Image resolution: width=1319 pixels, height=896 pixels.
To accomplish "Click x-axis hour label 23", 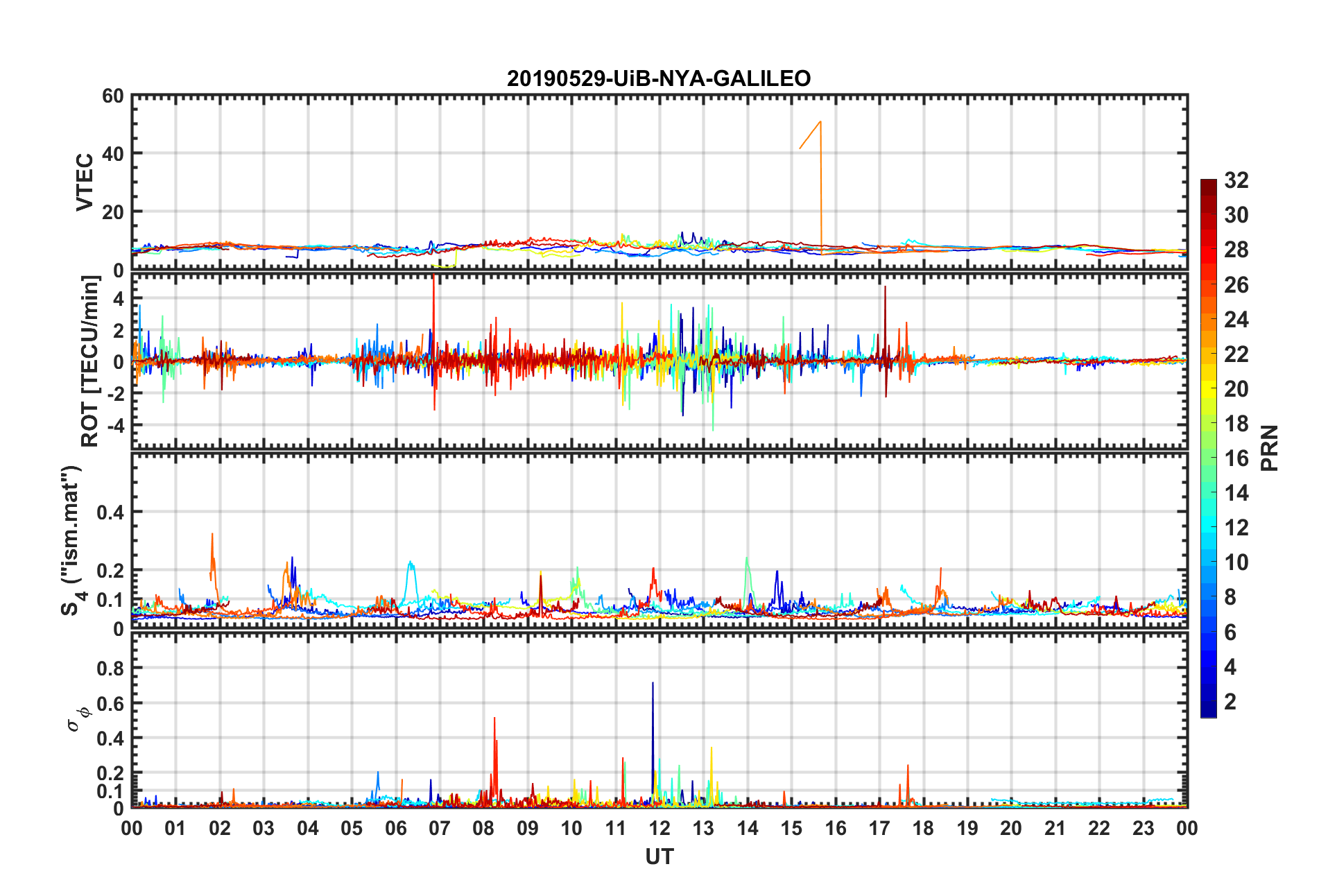I will [1143, 828].
